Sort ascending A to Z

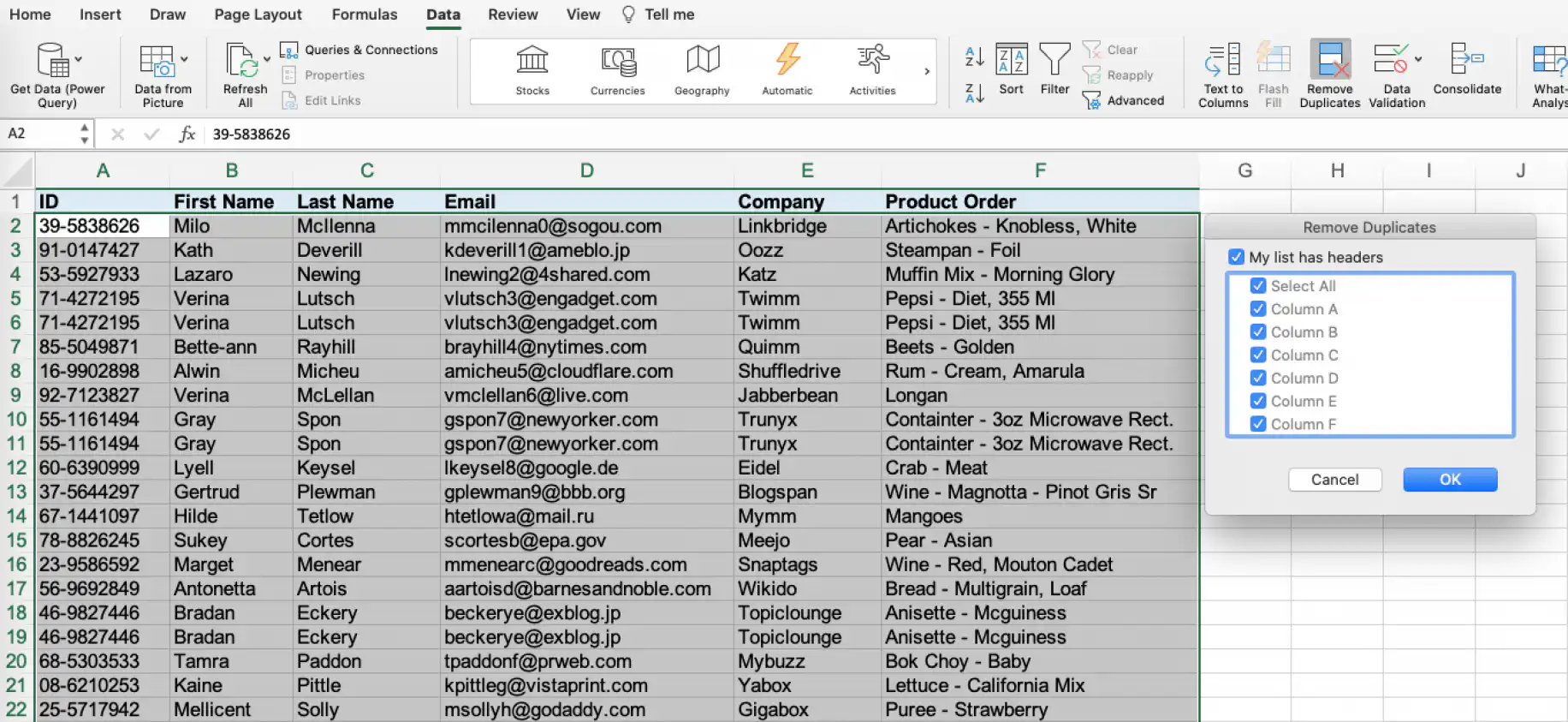pos(974,57)
